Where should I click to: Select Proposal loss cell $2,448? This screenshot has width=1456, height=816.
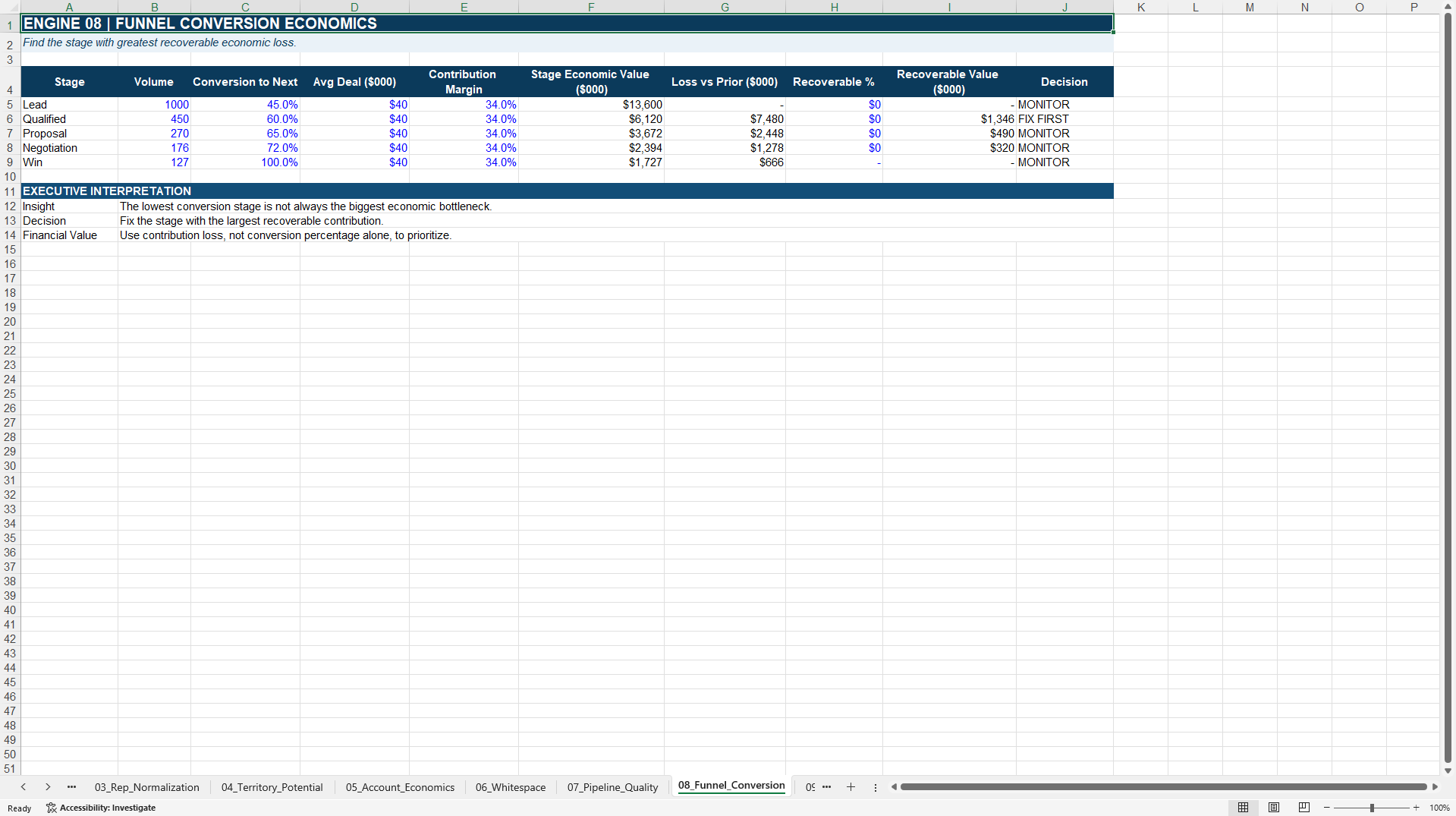coord(725,134)
